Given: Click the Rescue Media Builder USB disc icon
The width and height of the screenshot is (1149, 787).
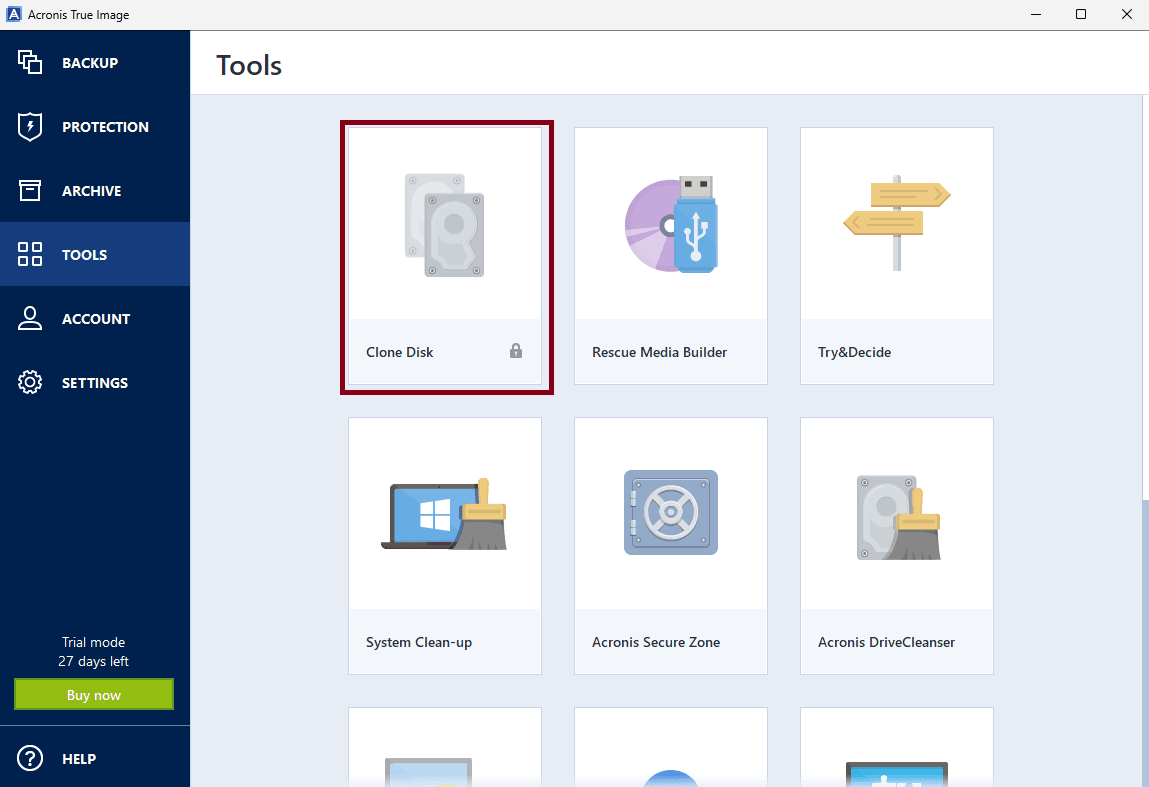Looking at the screenshot, I should pos(671,224).
